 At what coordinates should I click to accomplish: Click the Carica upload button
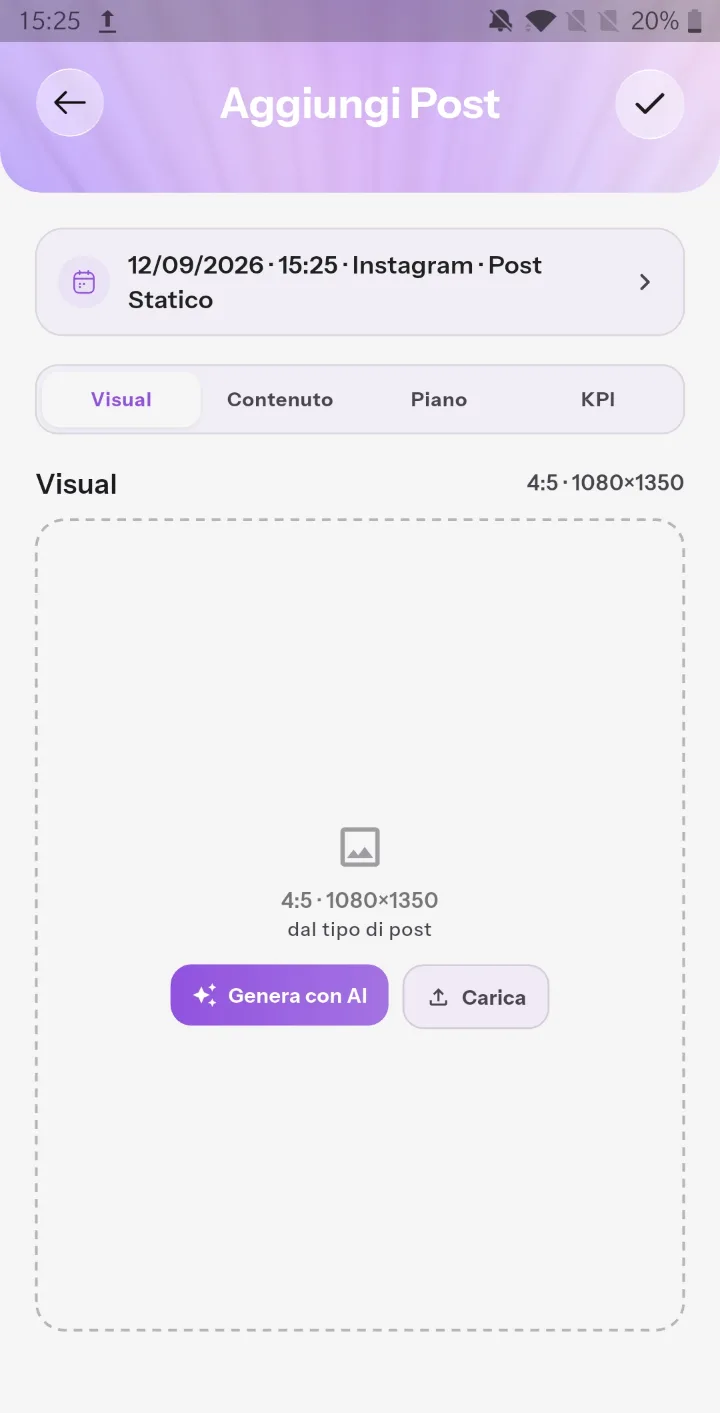click(x=476, y=997)
